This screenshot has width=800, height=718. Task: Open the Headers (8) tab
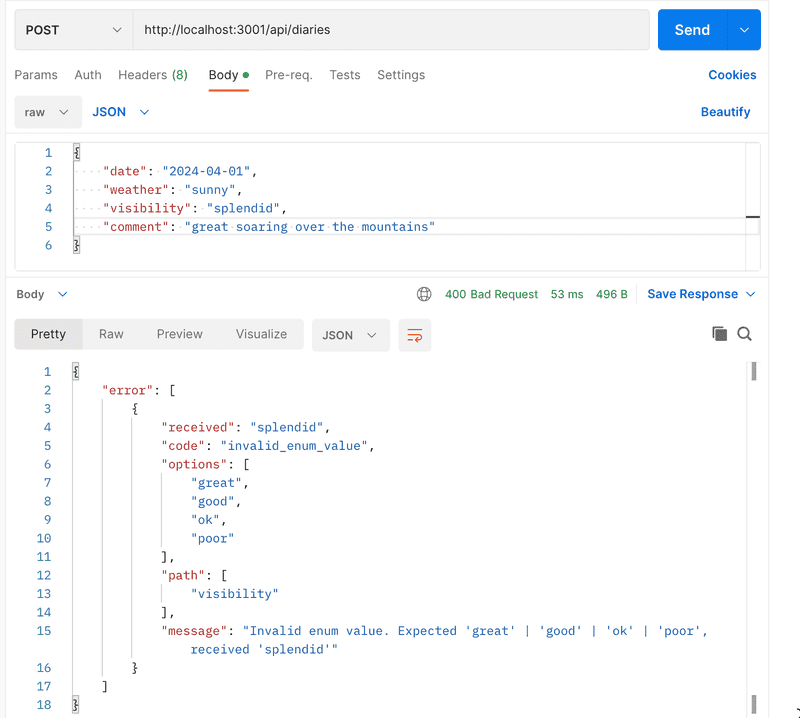(x=152, y=75)
